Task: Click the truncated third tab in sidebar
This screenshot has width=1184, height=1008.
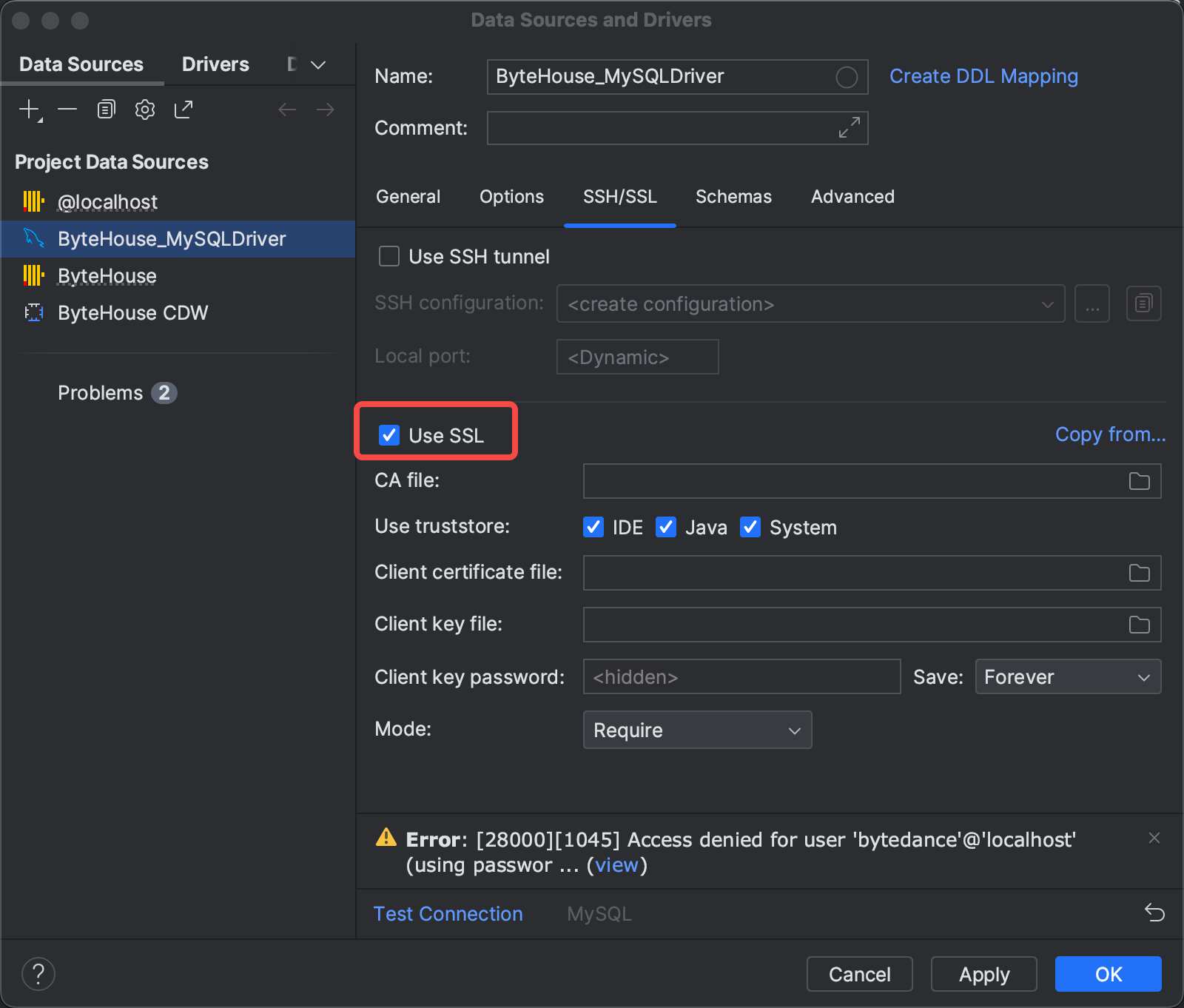Action: (x=292, y=64)
